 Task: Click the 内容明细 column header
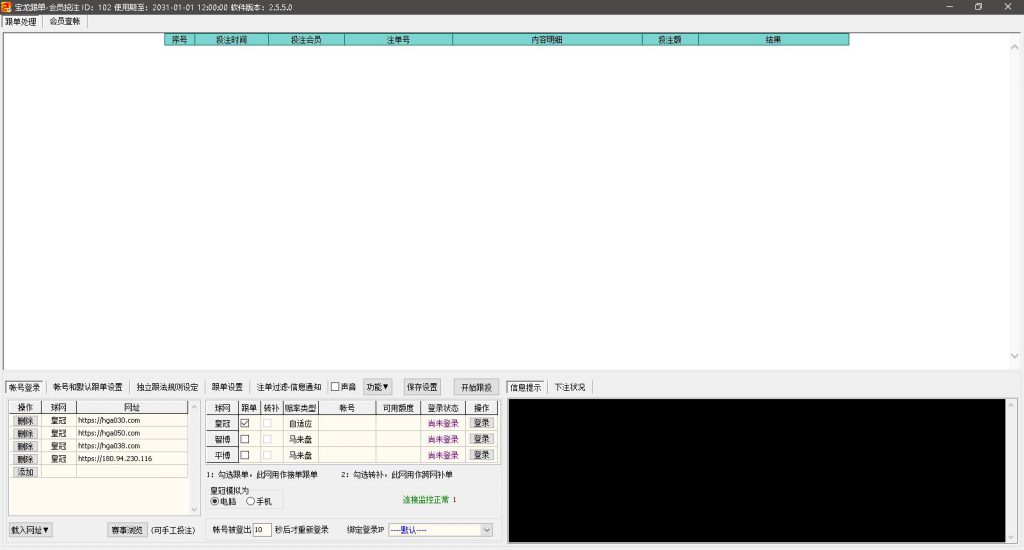pyautogui.click(x=547, y=40)
